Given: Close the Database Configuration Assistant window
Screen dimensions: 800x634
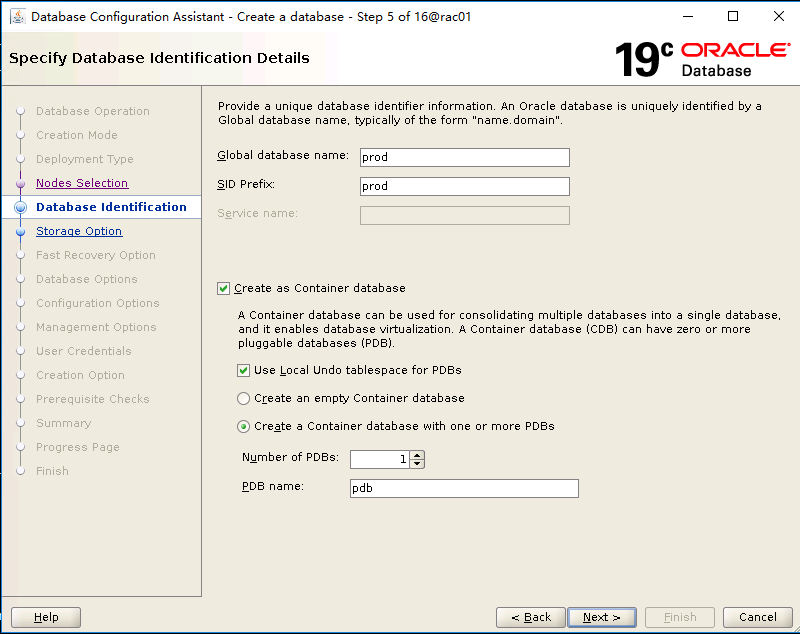Looking at the screenshot, I should [x=779, y=16].
